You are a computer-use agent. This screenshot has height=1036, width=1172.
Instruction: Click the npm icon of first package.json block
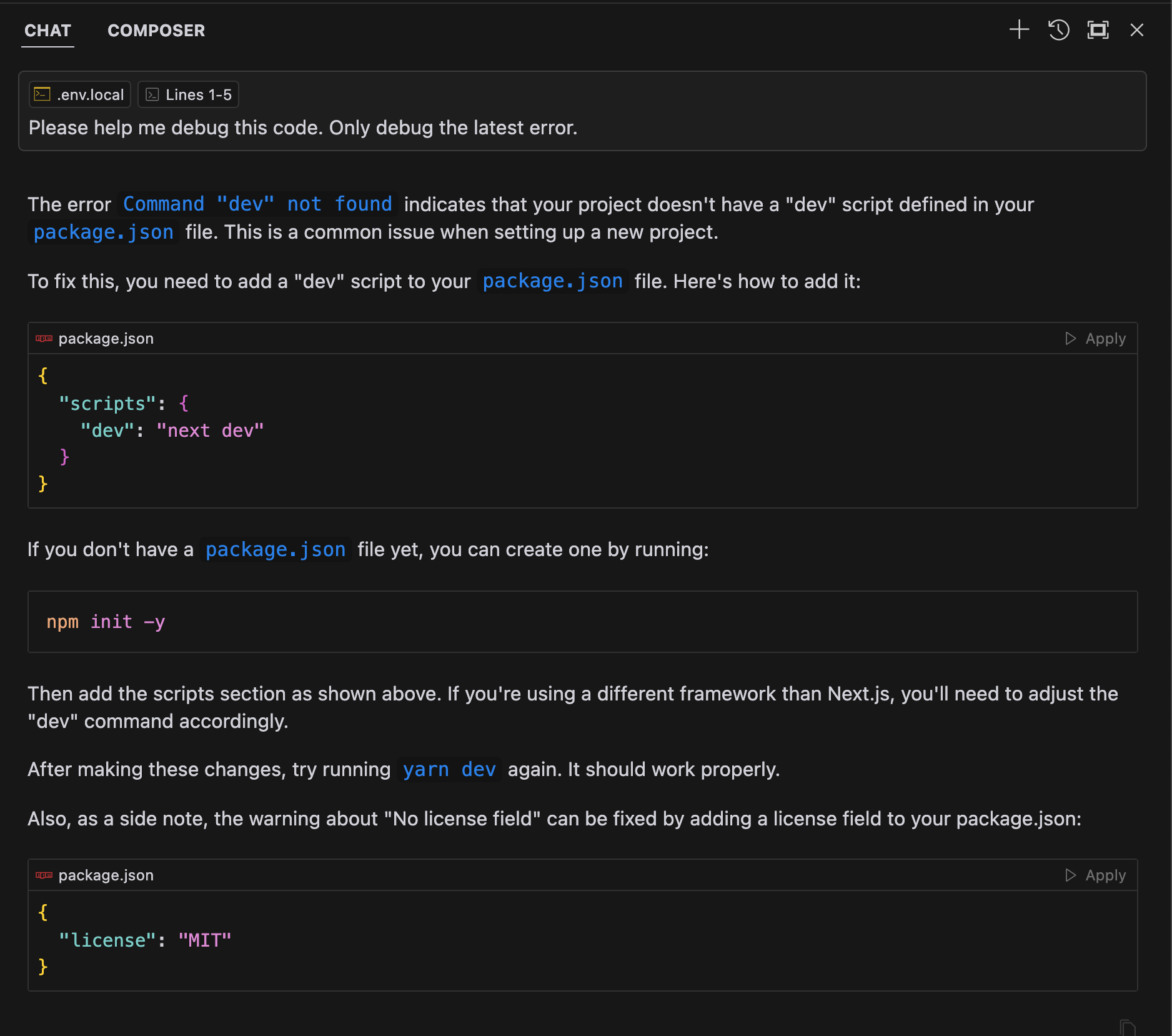[44, 339]
